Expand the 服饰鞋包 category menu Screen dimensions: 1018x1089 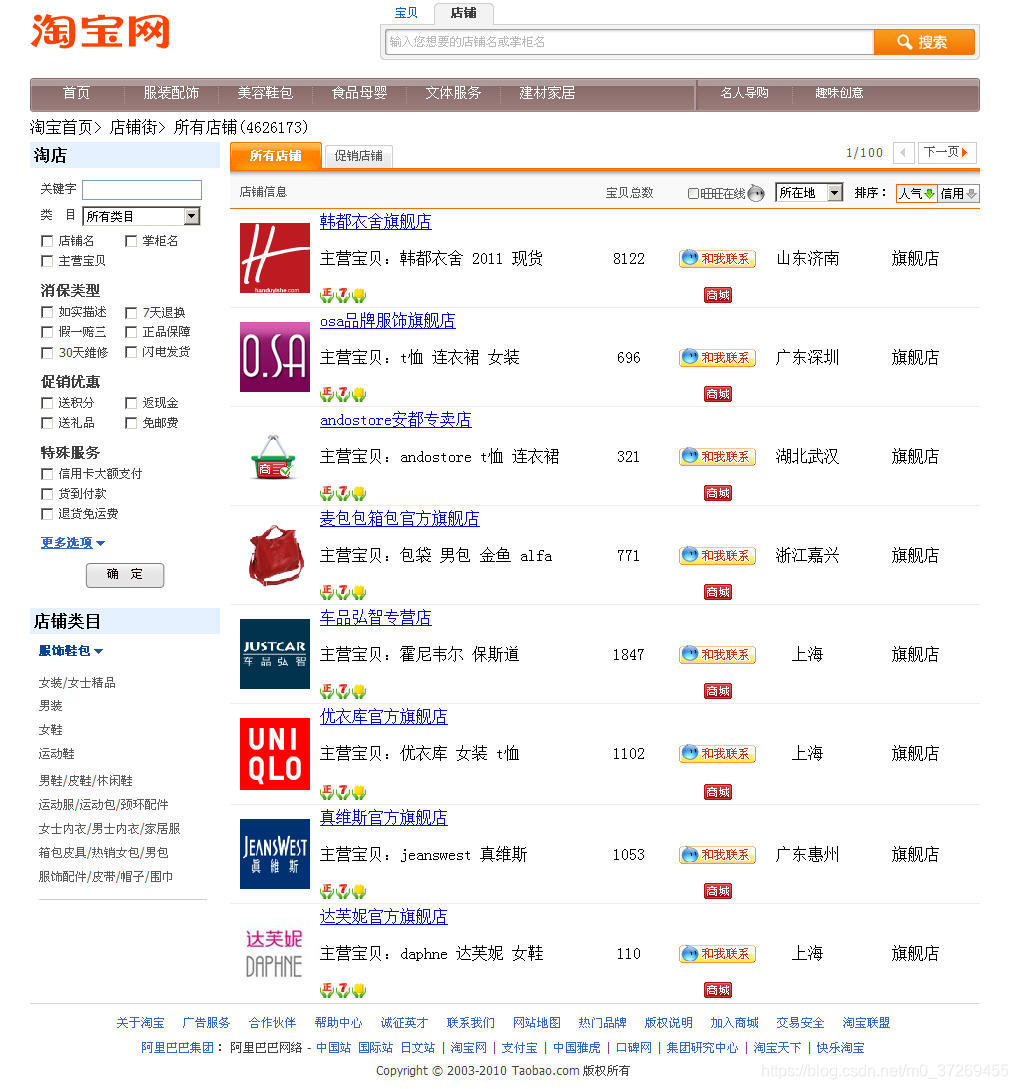(71, 651)
